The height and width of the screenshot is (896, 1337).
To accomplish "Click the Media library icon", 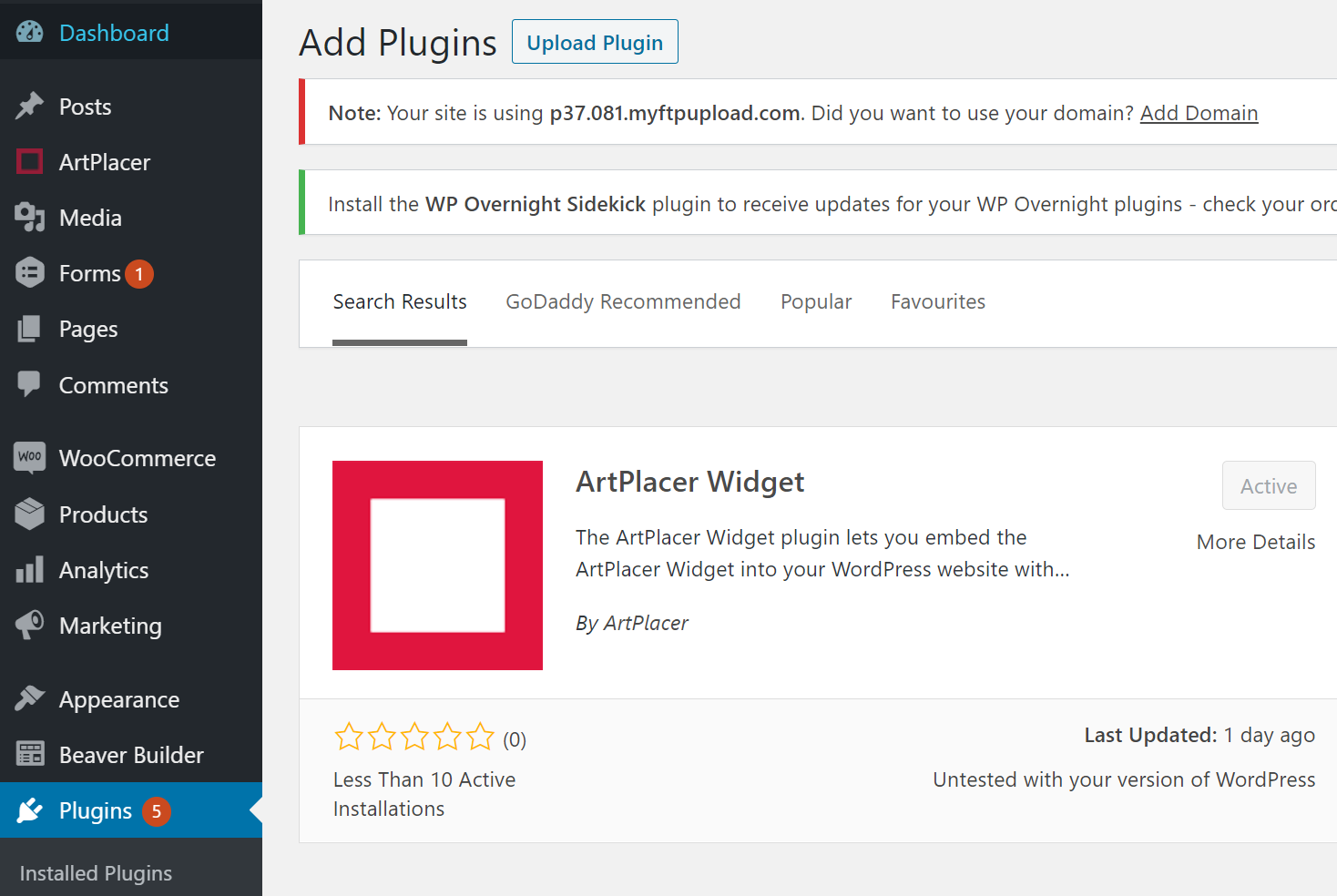I will click(x=30, y=218).
